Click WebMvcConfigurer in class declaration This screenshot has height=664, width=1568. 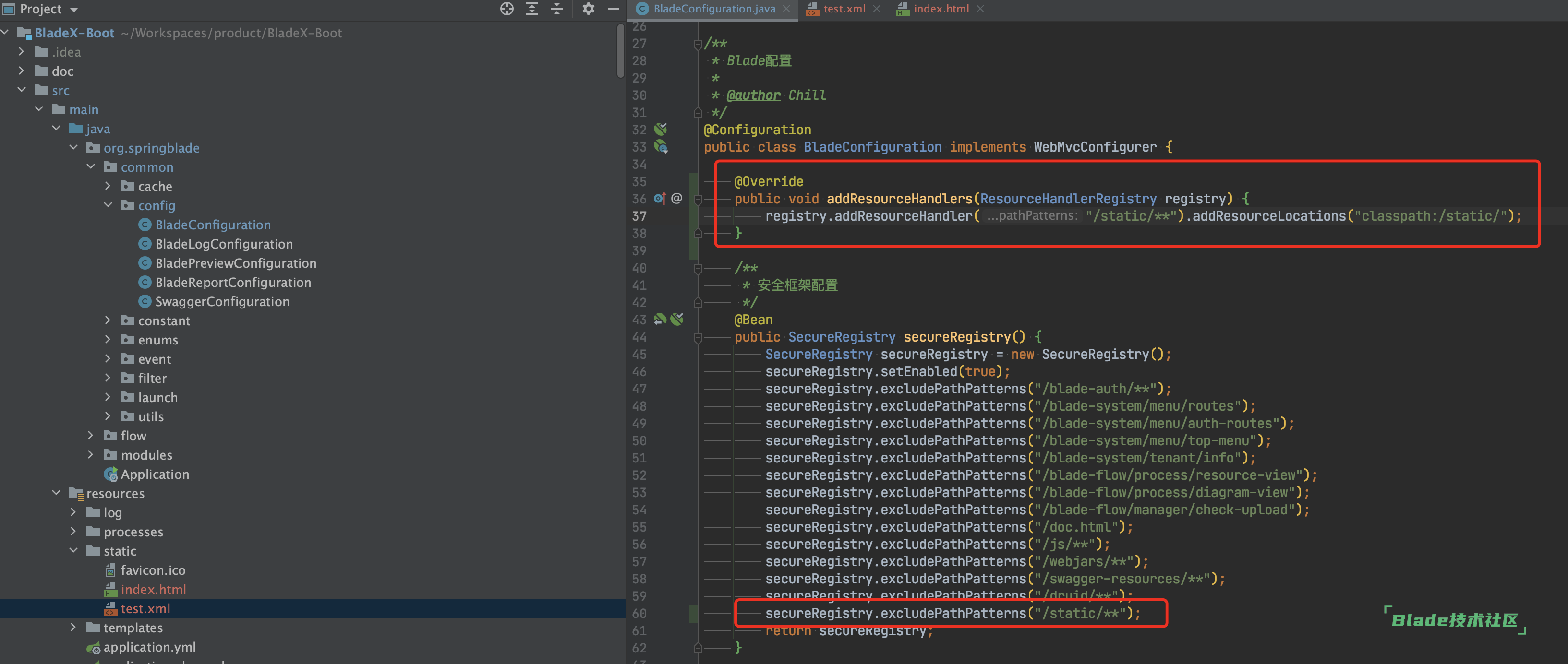coord(1095,146)
